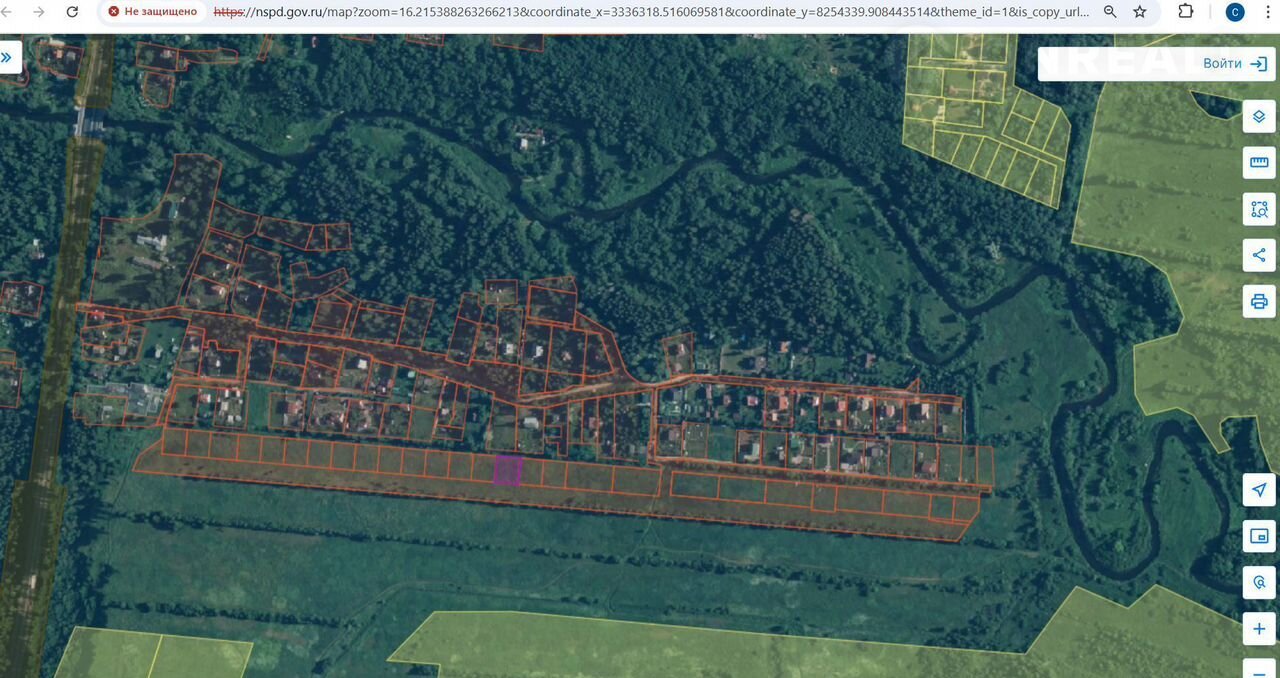This screenshot has height=678, width=1280.
Task: Select the ruler measurement tool
Action: coord(1259,163)
